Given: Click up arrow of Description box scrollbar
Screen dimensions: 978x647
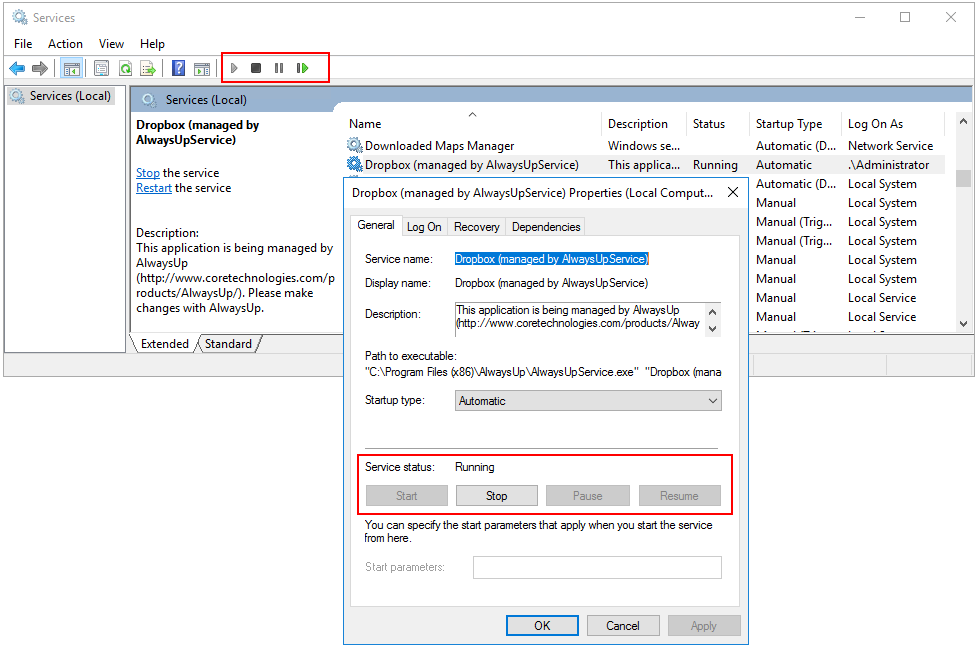Looking at the screenshot, I should 713,311.
